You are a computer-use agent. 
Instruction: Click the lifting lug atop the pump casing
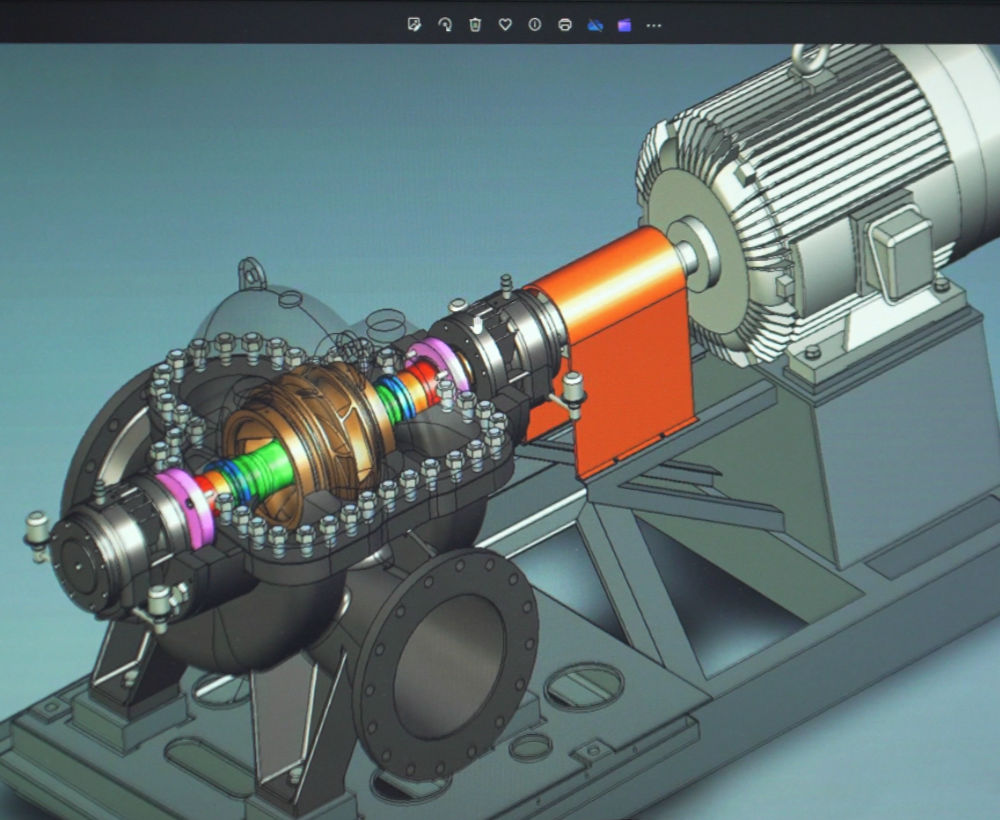tap(252, 272)
